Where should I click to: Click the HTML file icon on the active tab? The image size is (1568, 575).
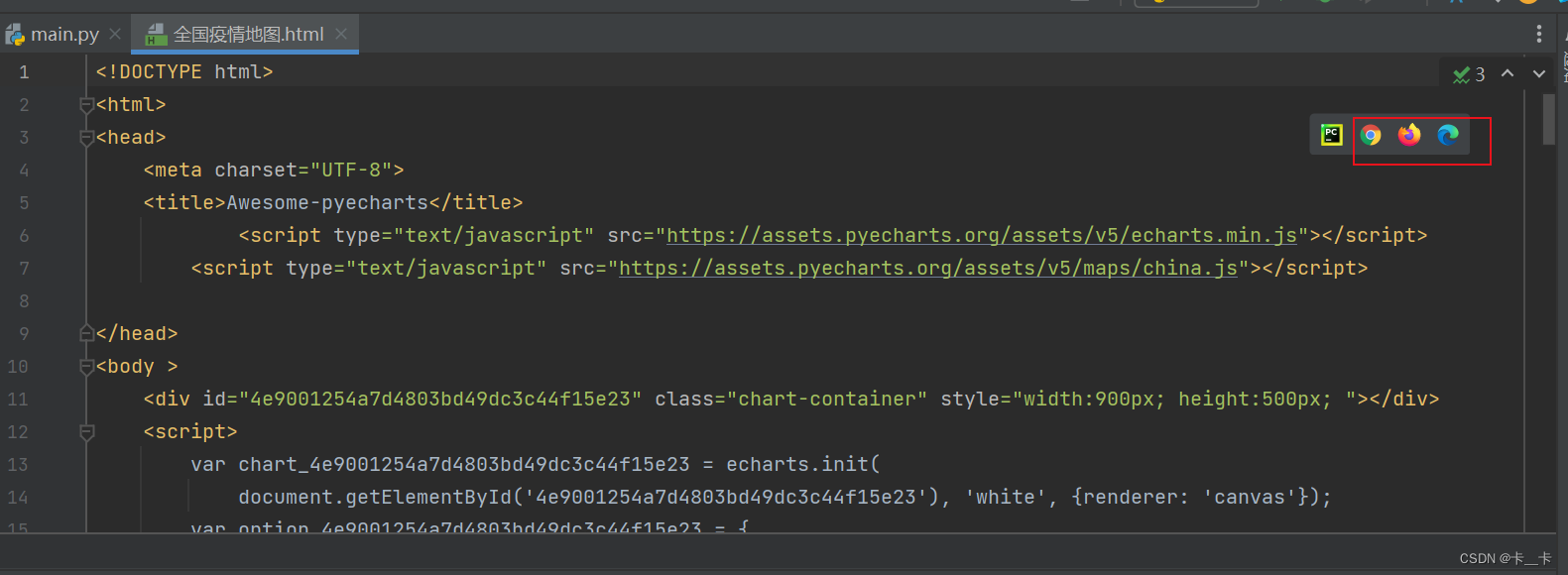[x=156, y=35]
